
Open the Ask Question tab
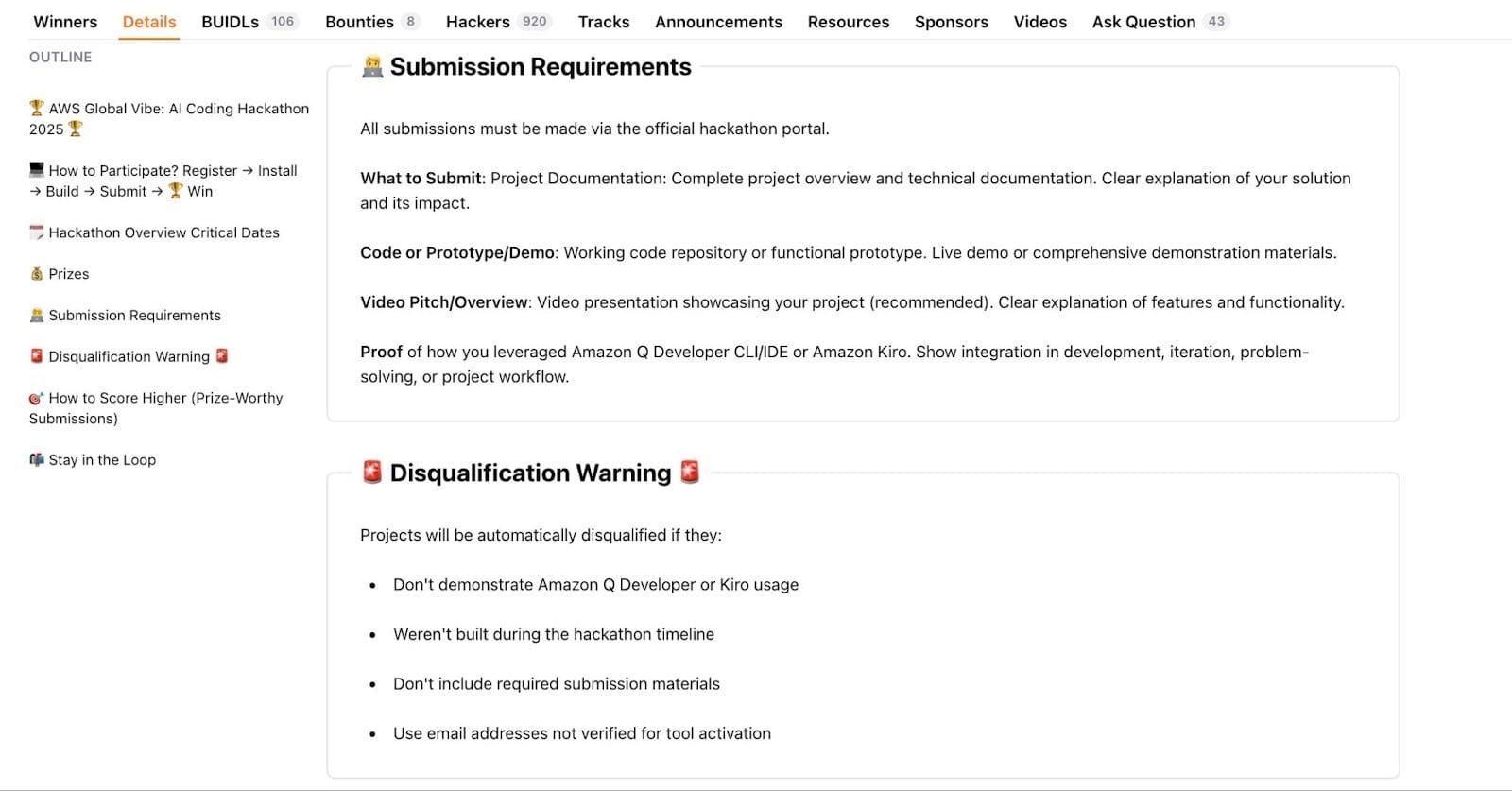[1143, 21]
